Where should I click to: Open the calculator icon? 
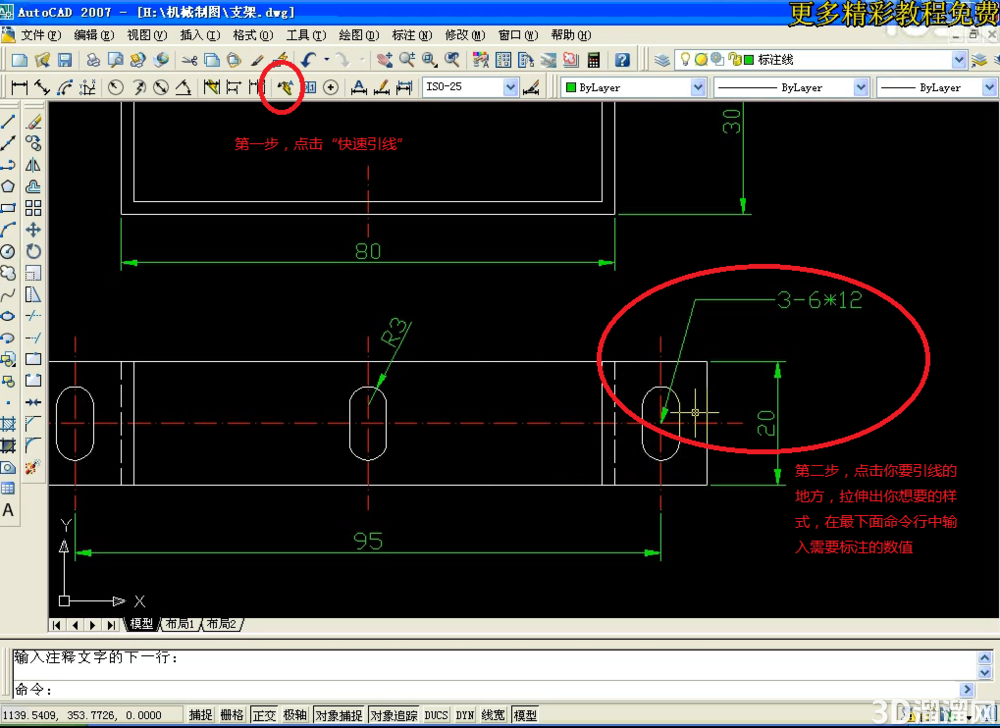tap(594, 60)
